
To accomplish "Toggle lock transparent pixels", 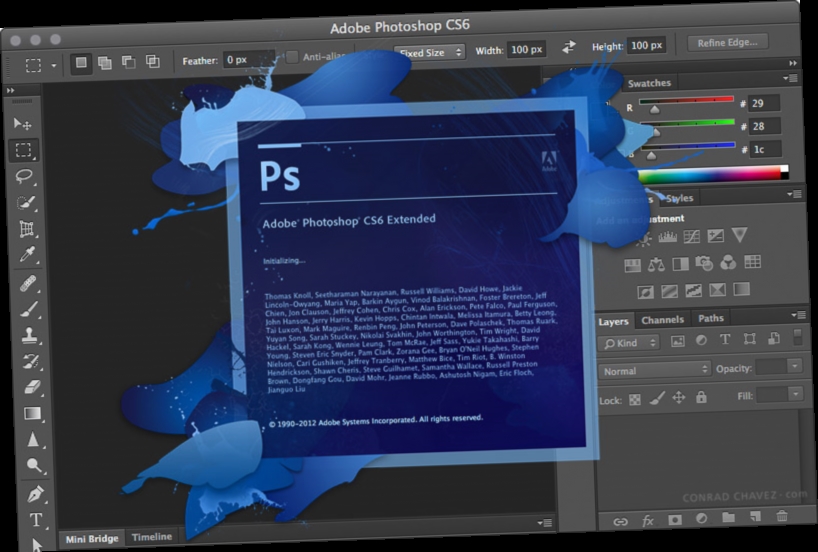I will coord(634,400).
